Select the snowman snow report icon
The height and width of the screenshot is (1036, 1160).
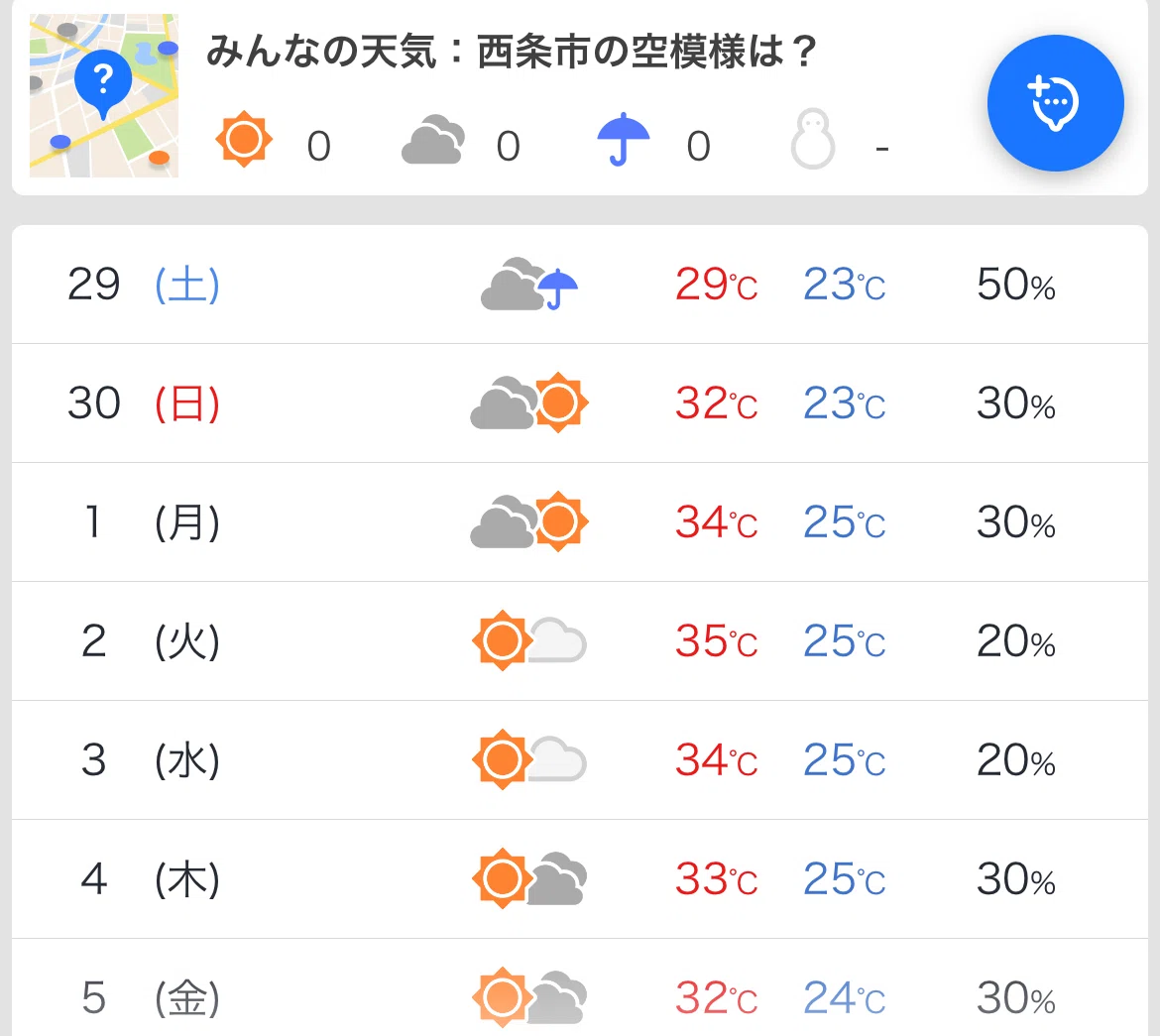click(813, 139)
